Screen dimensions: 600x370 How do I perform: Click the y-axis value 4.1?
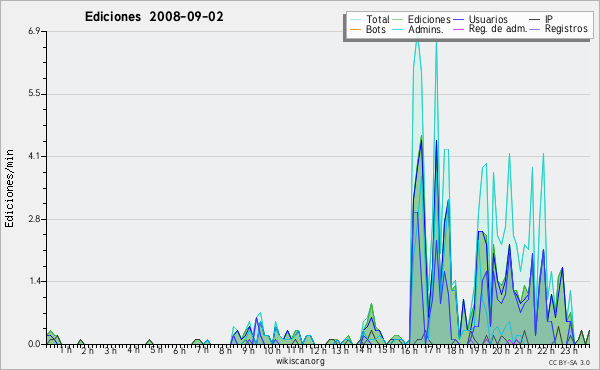tap(34, 156)
